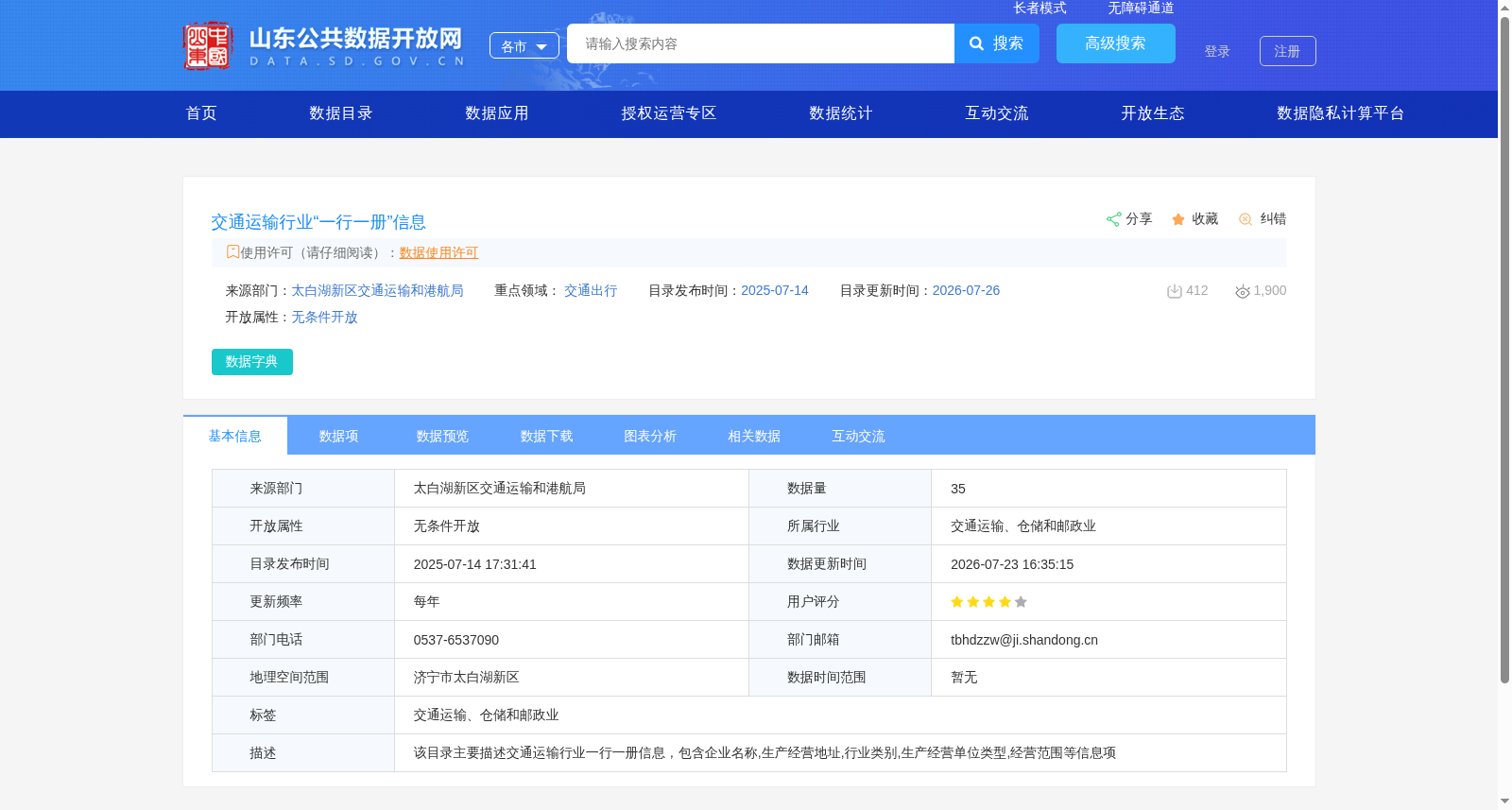Open 互动交流 in top navigation bar
The width and height of the screenshot is (1512, 810).
coord(997,113)
